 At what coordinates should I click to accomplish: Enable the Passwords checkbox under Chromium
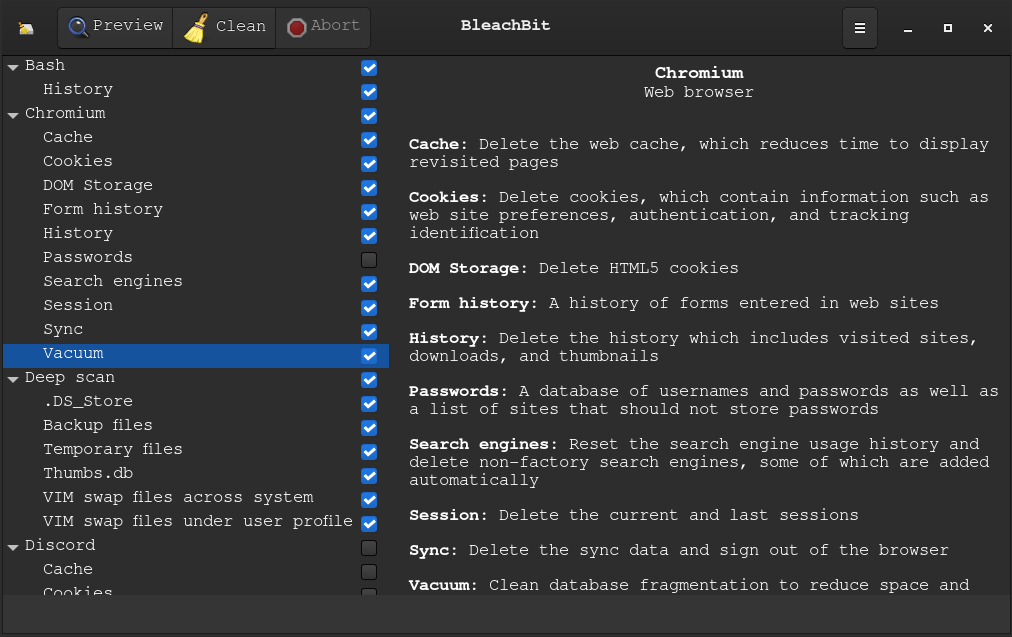tap(369, 260)
